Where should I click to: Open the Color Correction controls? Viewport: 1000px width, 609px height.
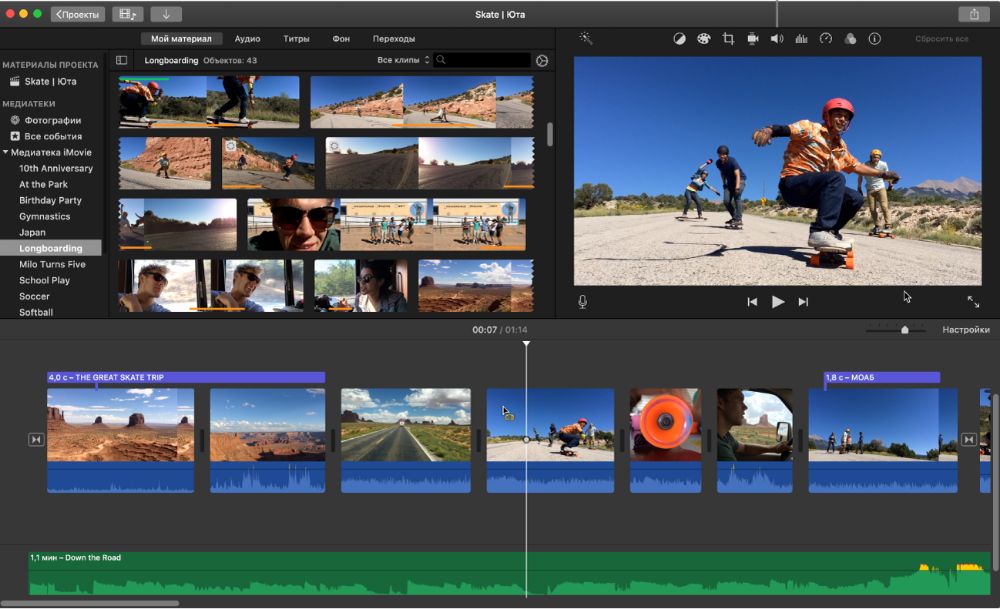click(x=703, y=38)
